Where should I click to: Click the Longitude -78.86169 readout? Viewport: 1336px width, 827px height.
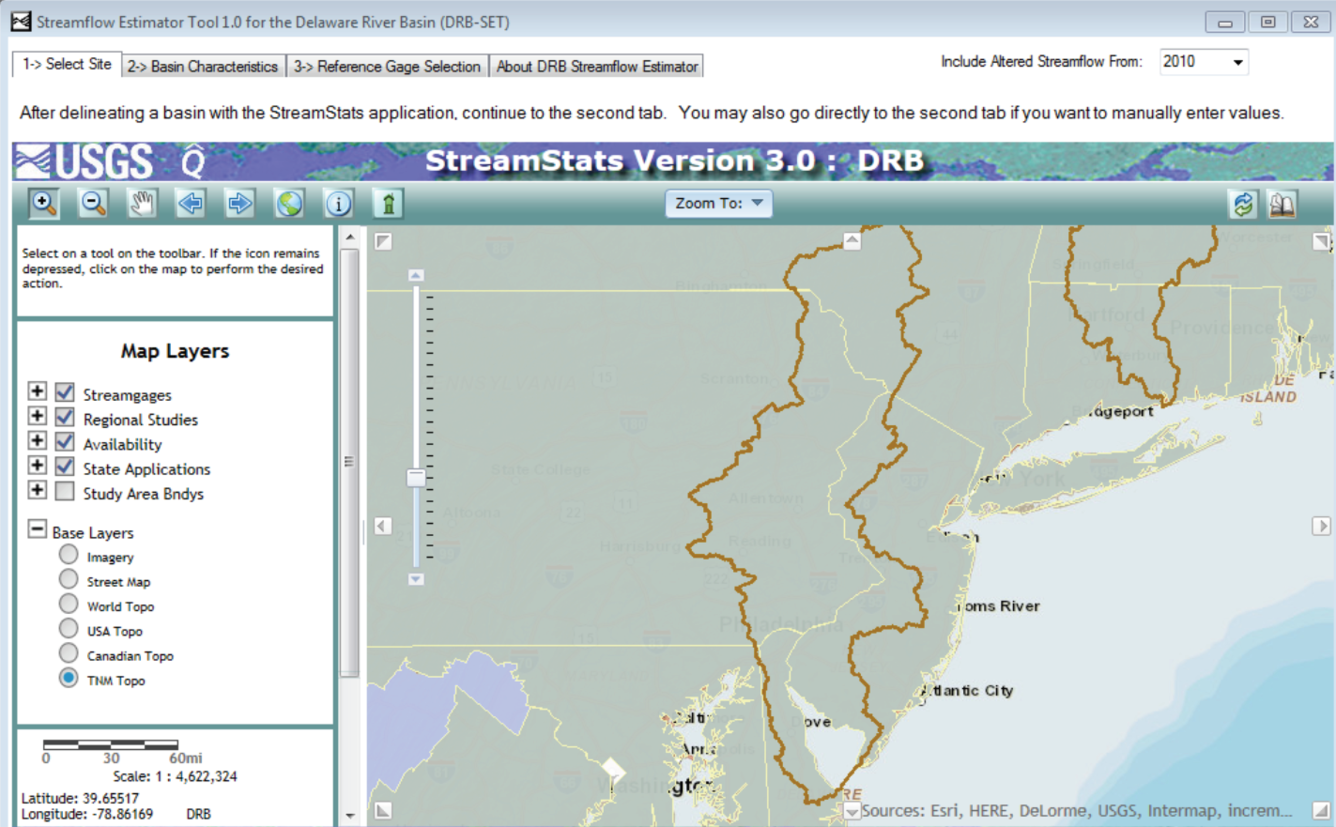click(x=86, y=814)
